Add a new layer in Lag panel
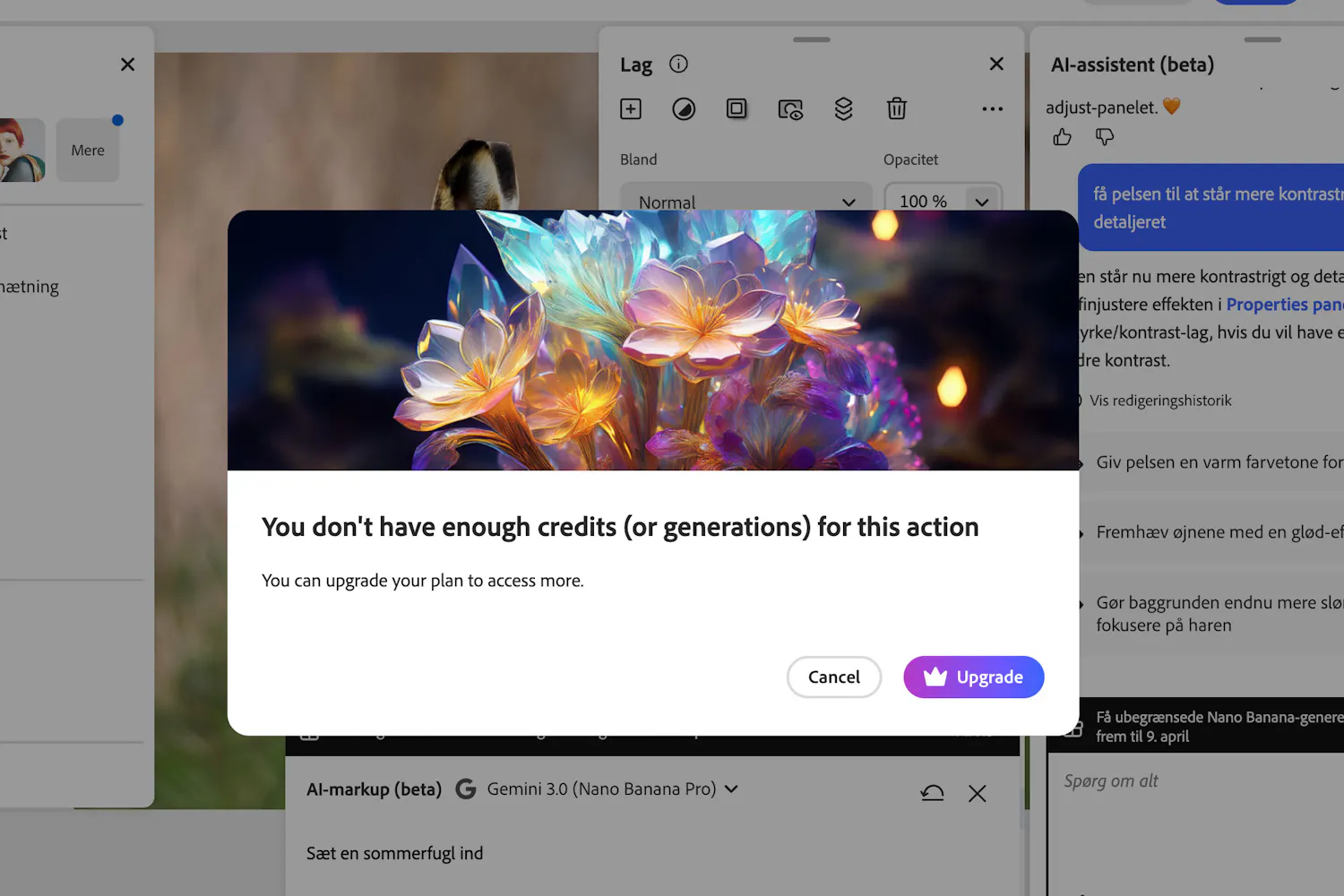Screen dimensions: 1344x896 tap(631, 109)
